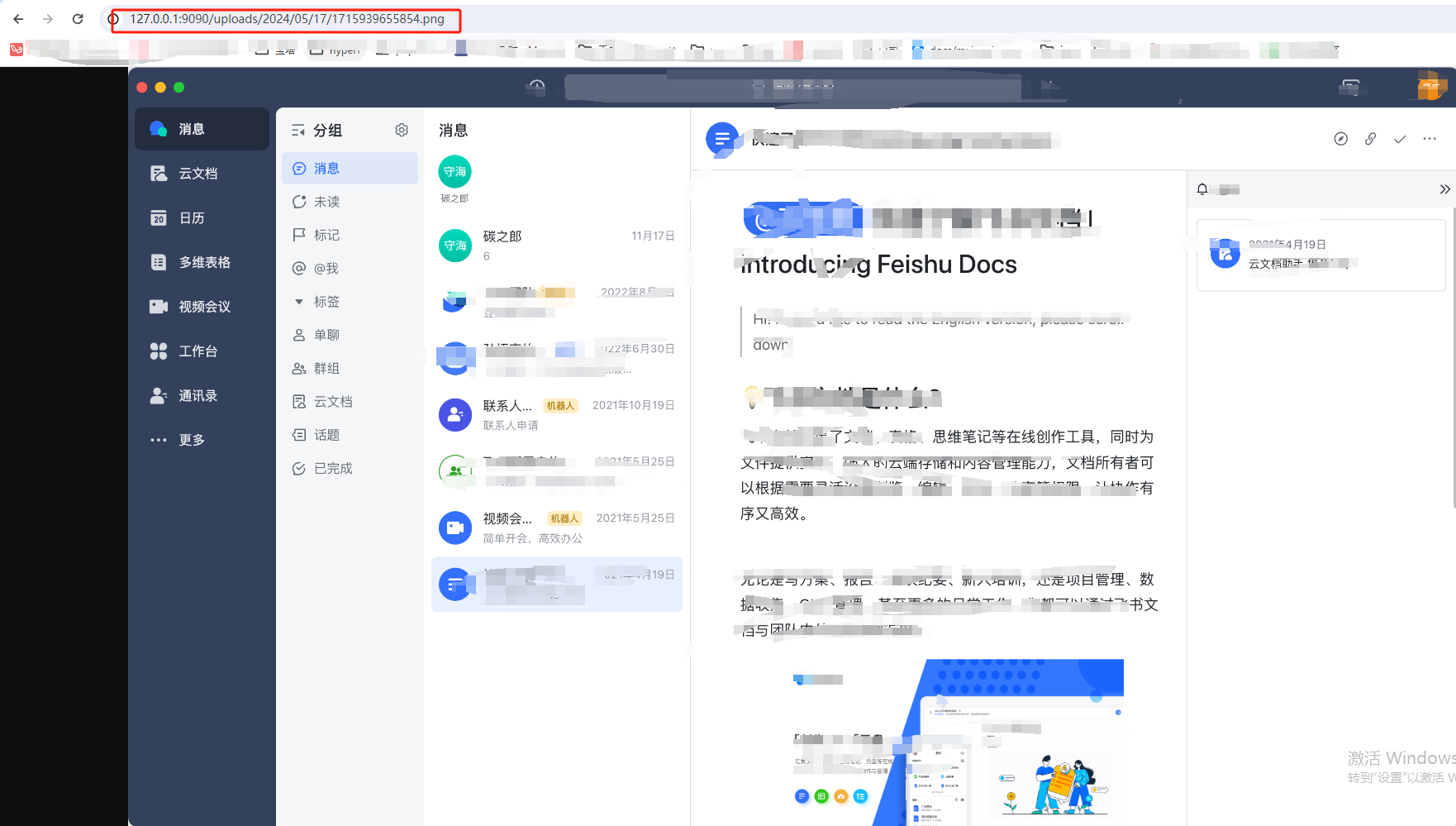Open the 日历 calendar section
The image size is (1456, 826).
coord(202,218)
